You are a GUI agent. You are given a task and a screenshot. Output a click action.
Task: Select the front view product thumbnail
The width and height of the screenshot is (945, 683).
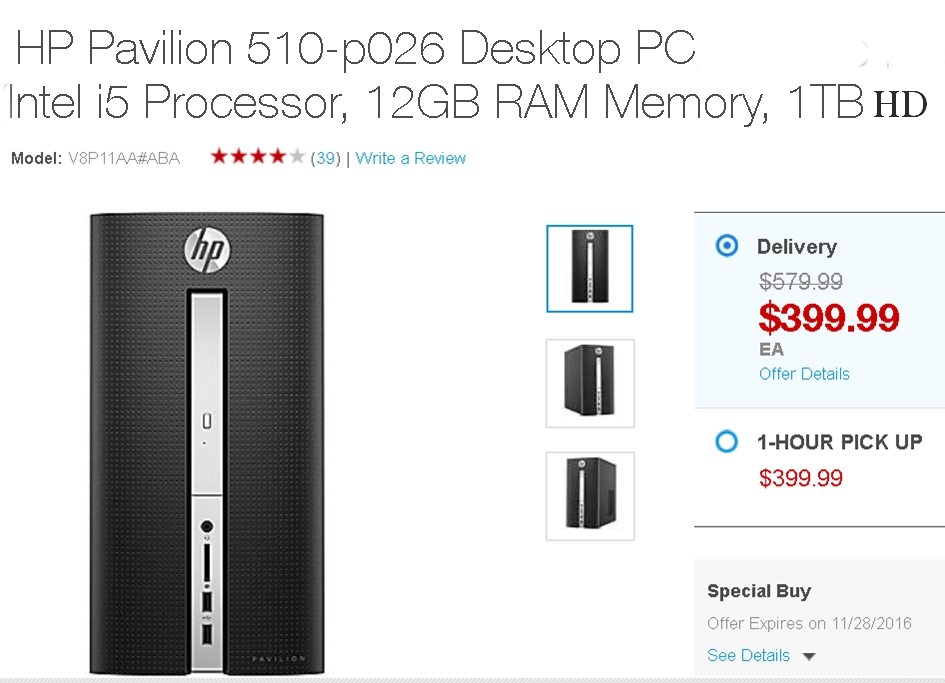click(x=589, y=269)
